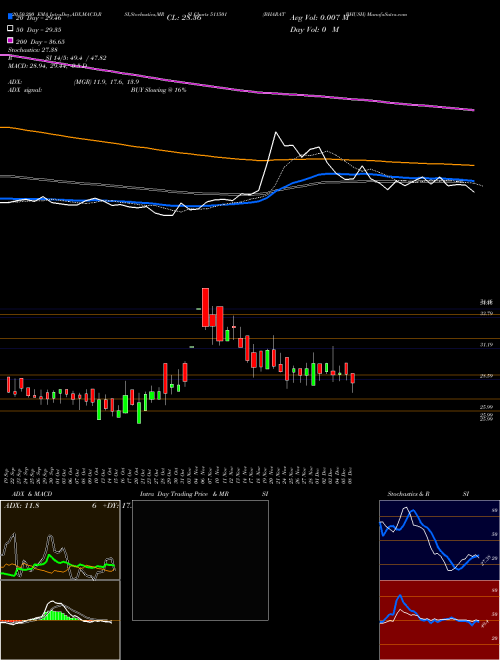Click the 31.19 price axis label
Image resolution: width=500 pixels, height=660 pixels.
pyautogui.click(x=486, y=345)
